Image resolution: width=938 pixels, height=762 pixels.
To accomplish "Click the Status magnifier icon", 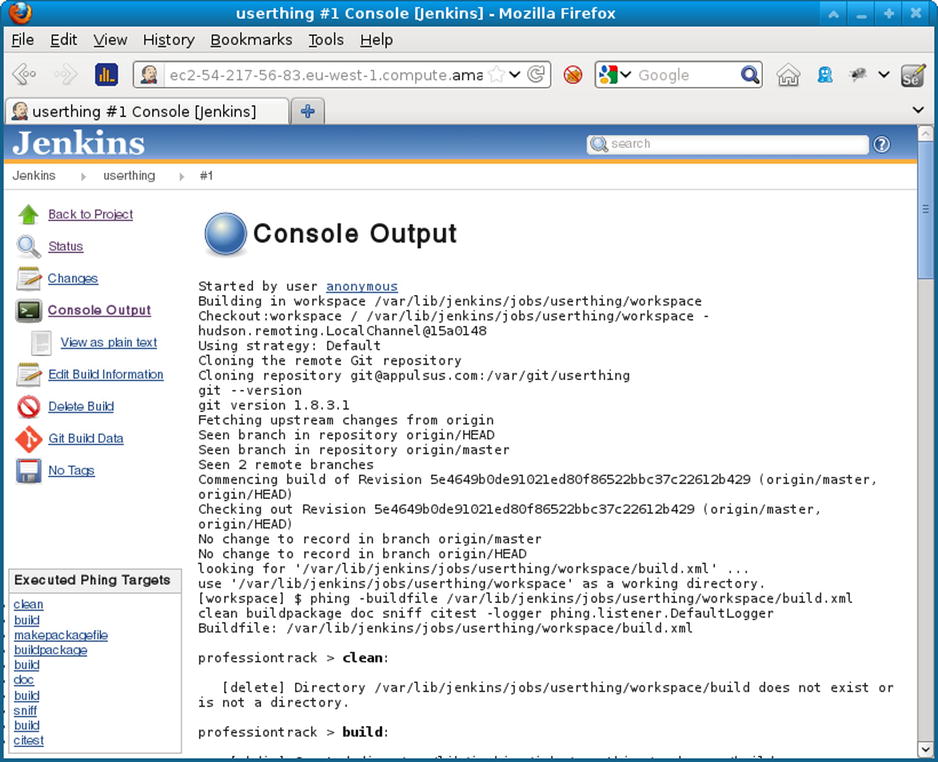I will click(x=28, y=246).
